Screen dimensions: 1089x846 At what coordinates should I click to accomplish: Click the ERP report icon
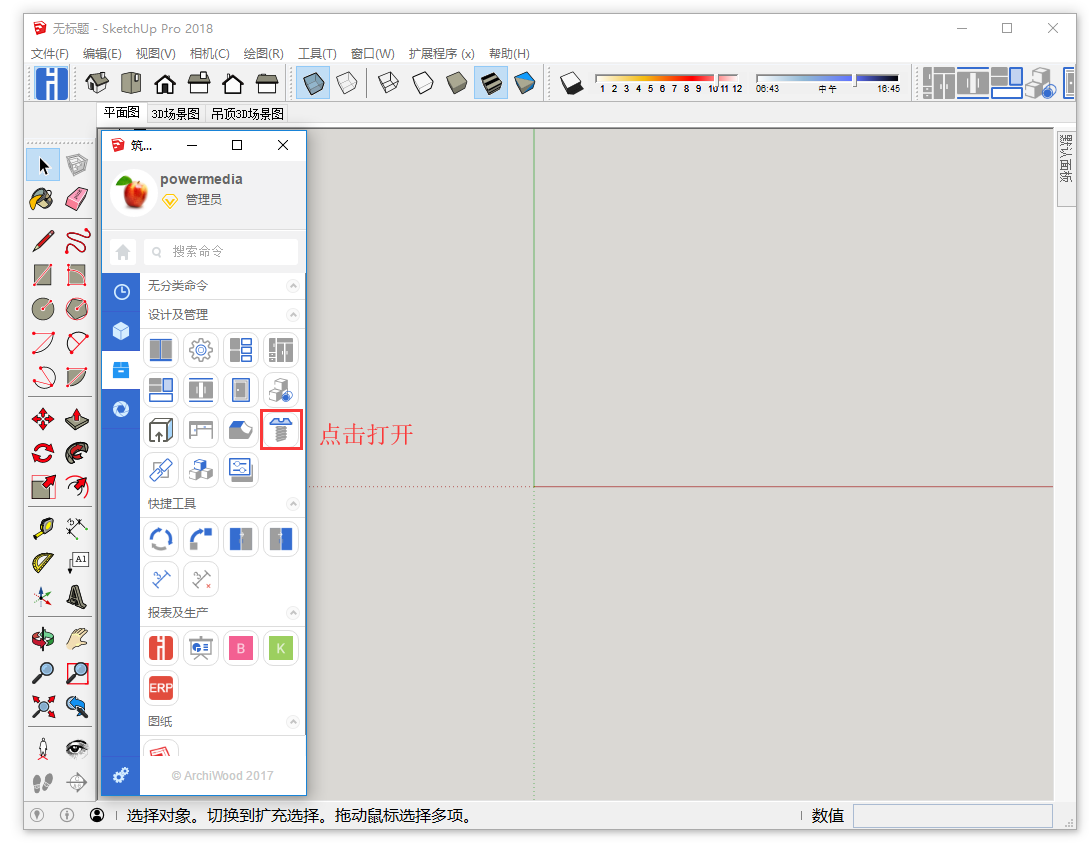[161, 688]
